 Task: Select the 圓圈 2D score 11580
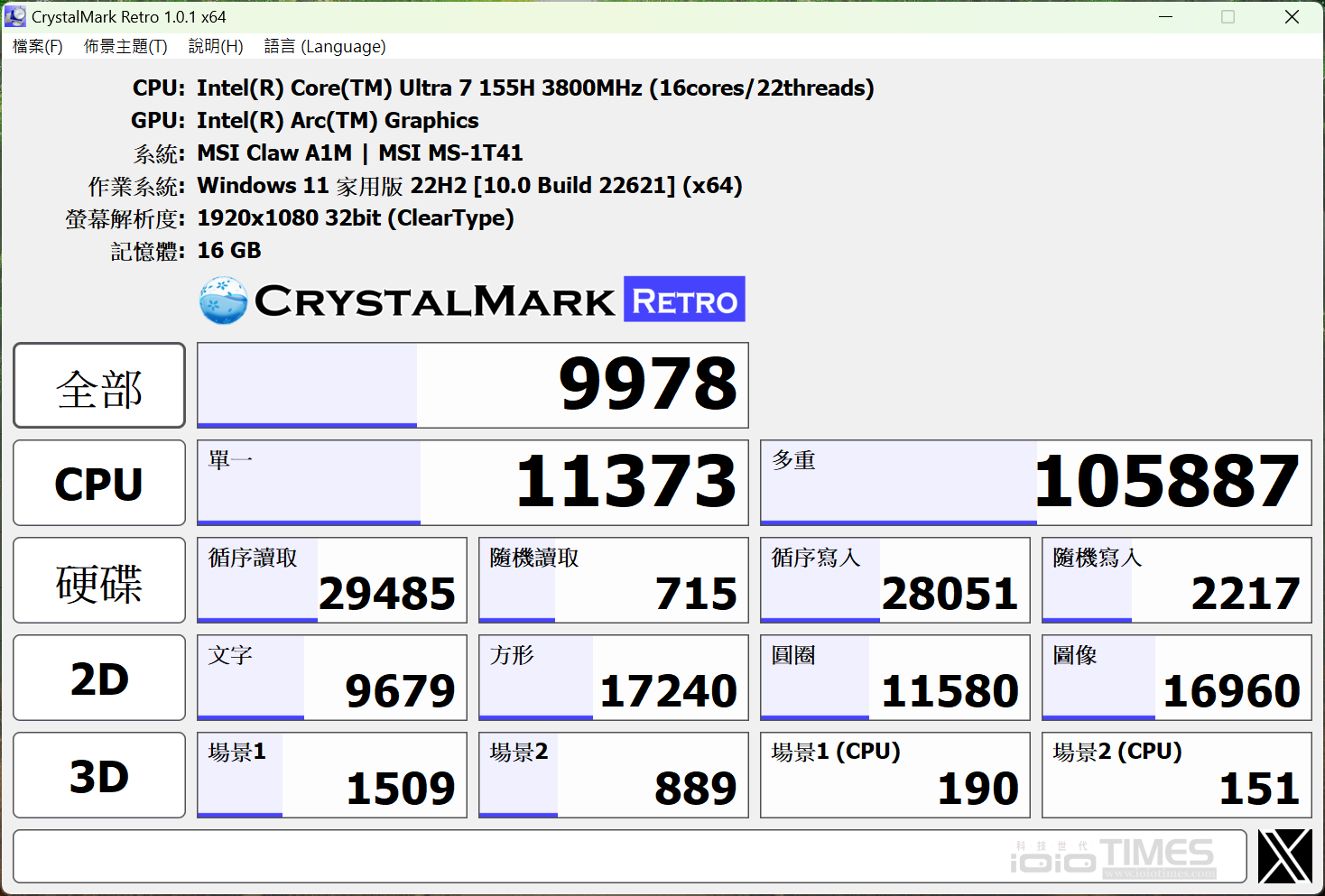pos(895,678)
